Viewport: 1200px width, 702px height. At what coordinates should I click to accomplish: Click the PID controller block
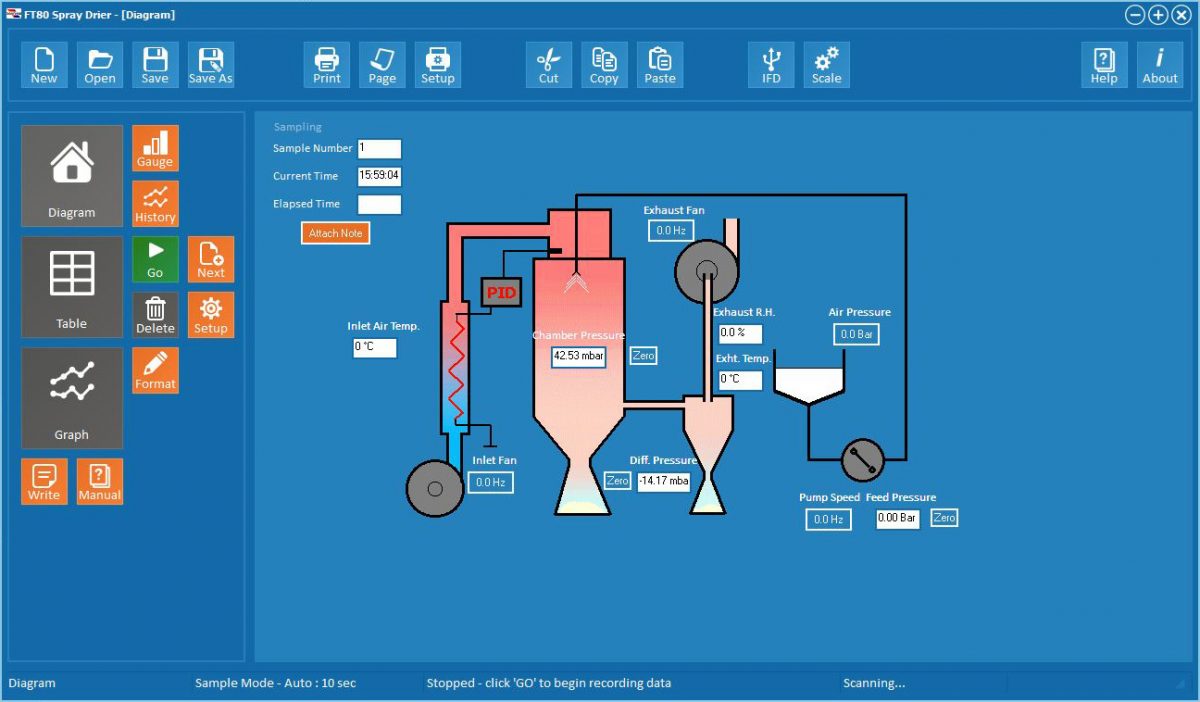click(x=501, y=292)
